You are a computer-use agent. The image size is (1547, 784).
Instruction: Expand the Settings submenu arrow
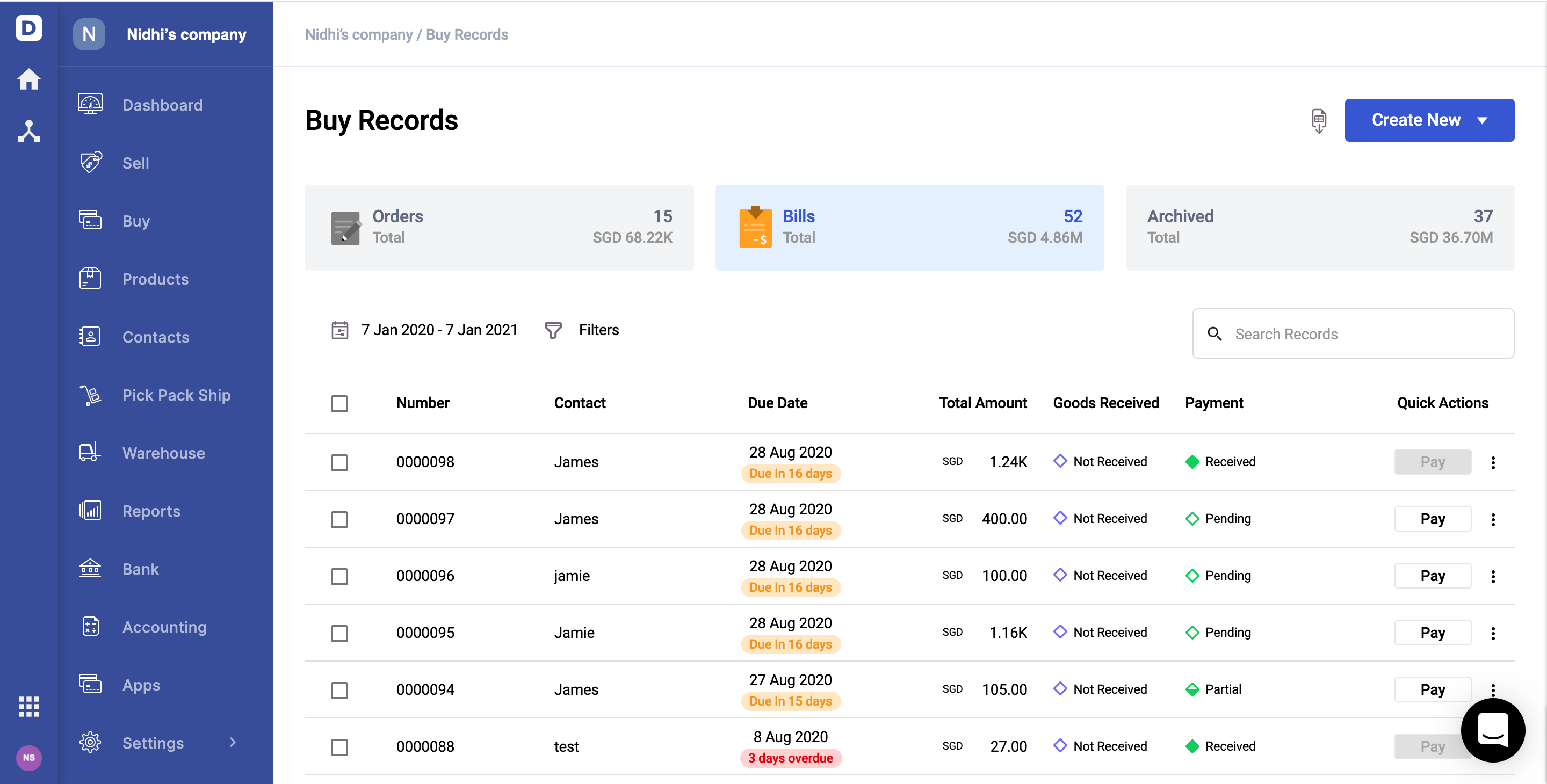tap(233, 743)
